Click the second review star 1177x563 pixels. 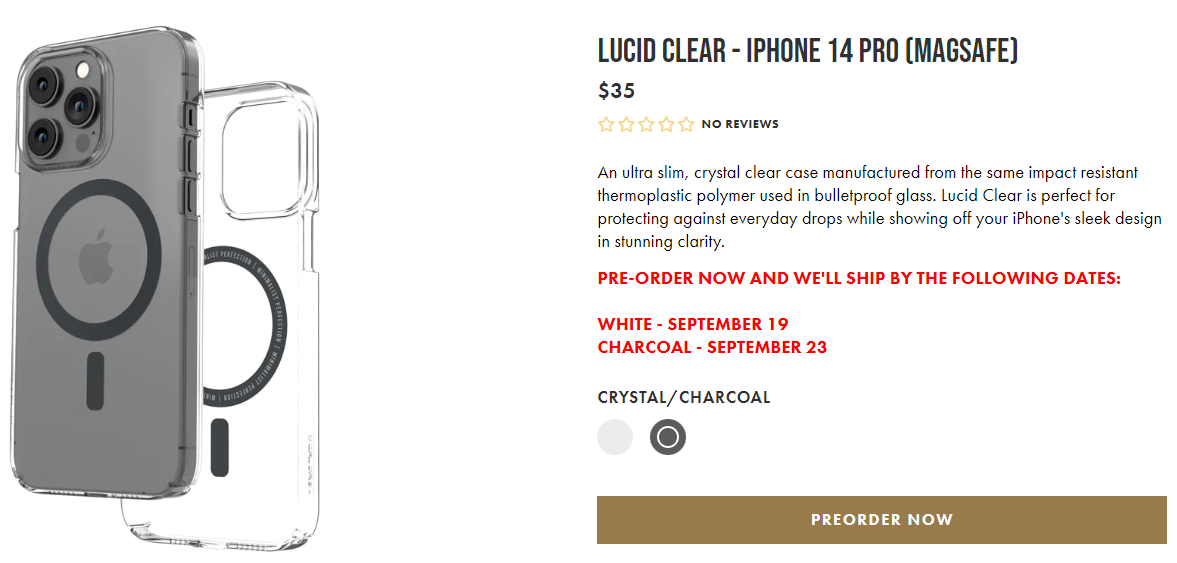pos(626,125)
